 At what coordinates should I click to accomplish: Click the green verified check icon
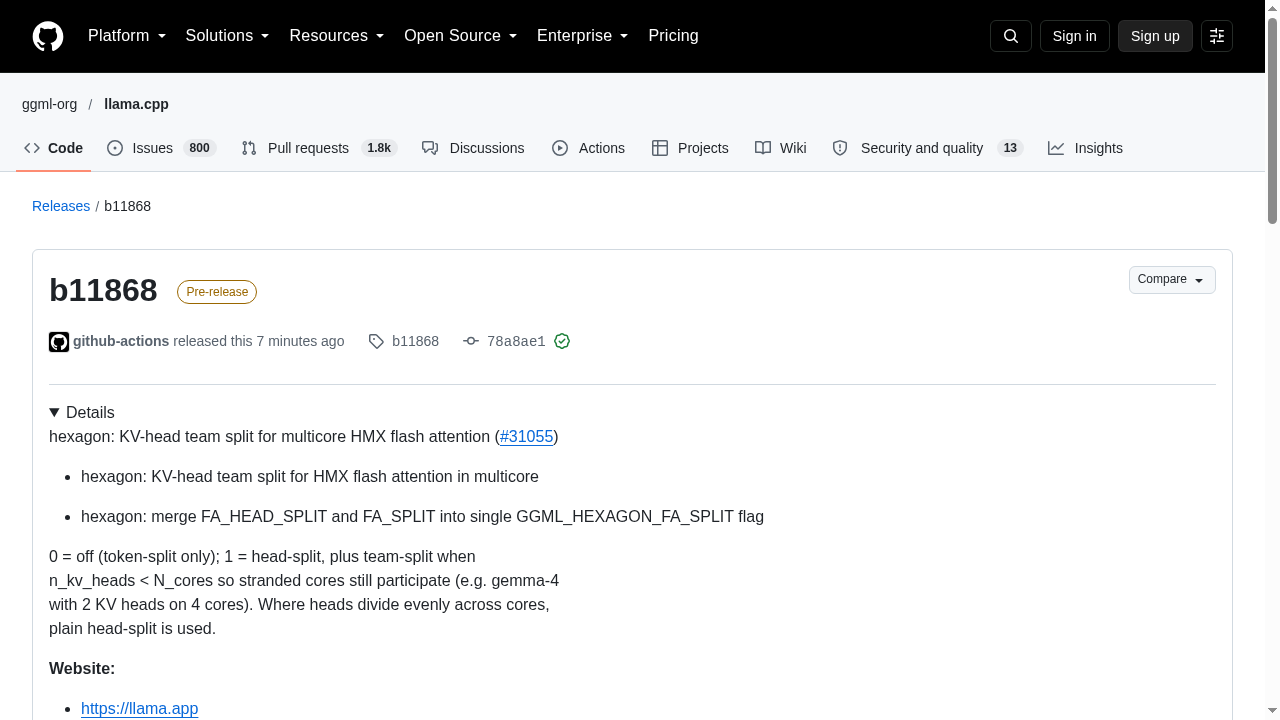point(562,341)
